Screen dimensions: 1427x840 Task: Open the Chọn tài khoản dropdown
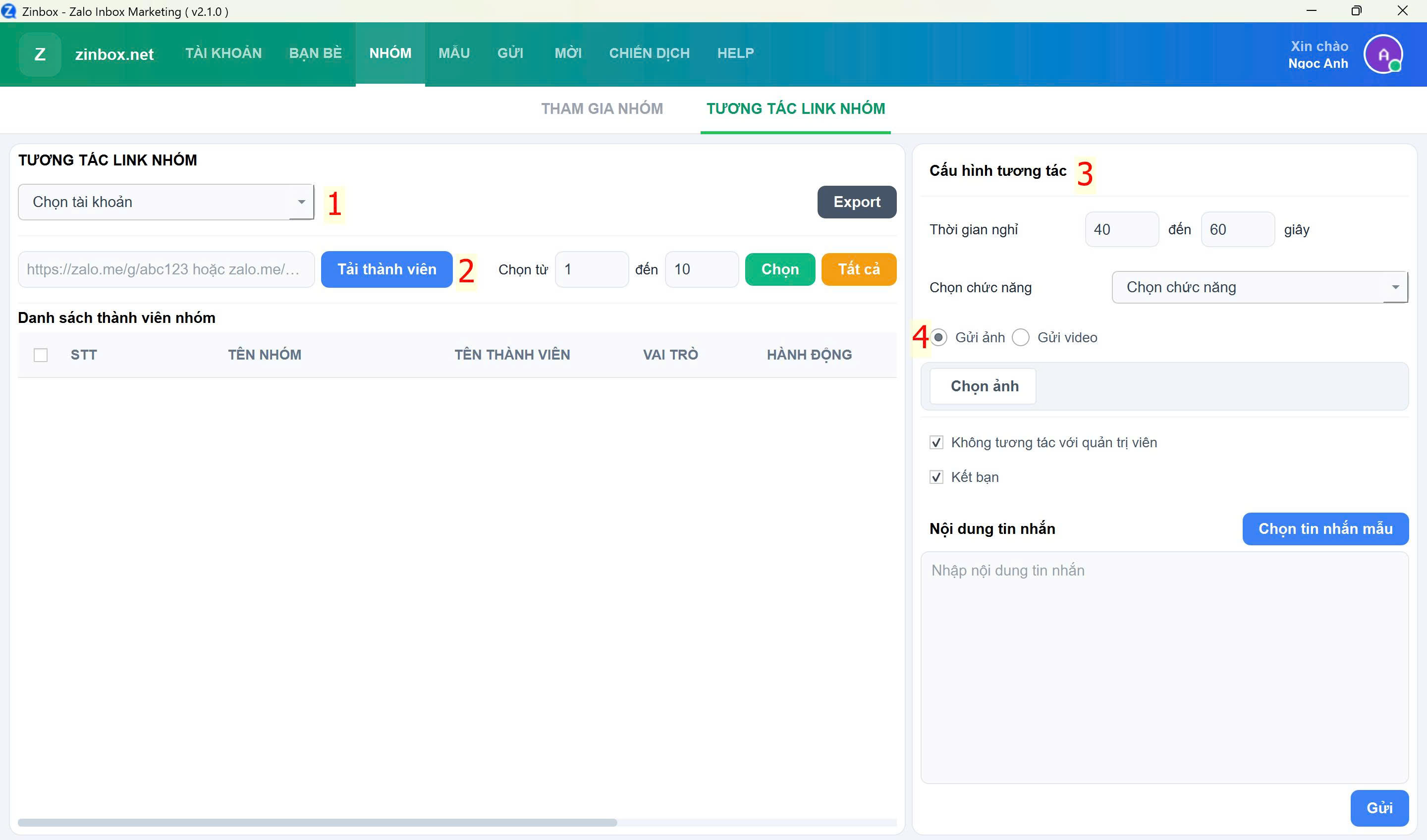165,202
